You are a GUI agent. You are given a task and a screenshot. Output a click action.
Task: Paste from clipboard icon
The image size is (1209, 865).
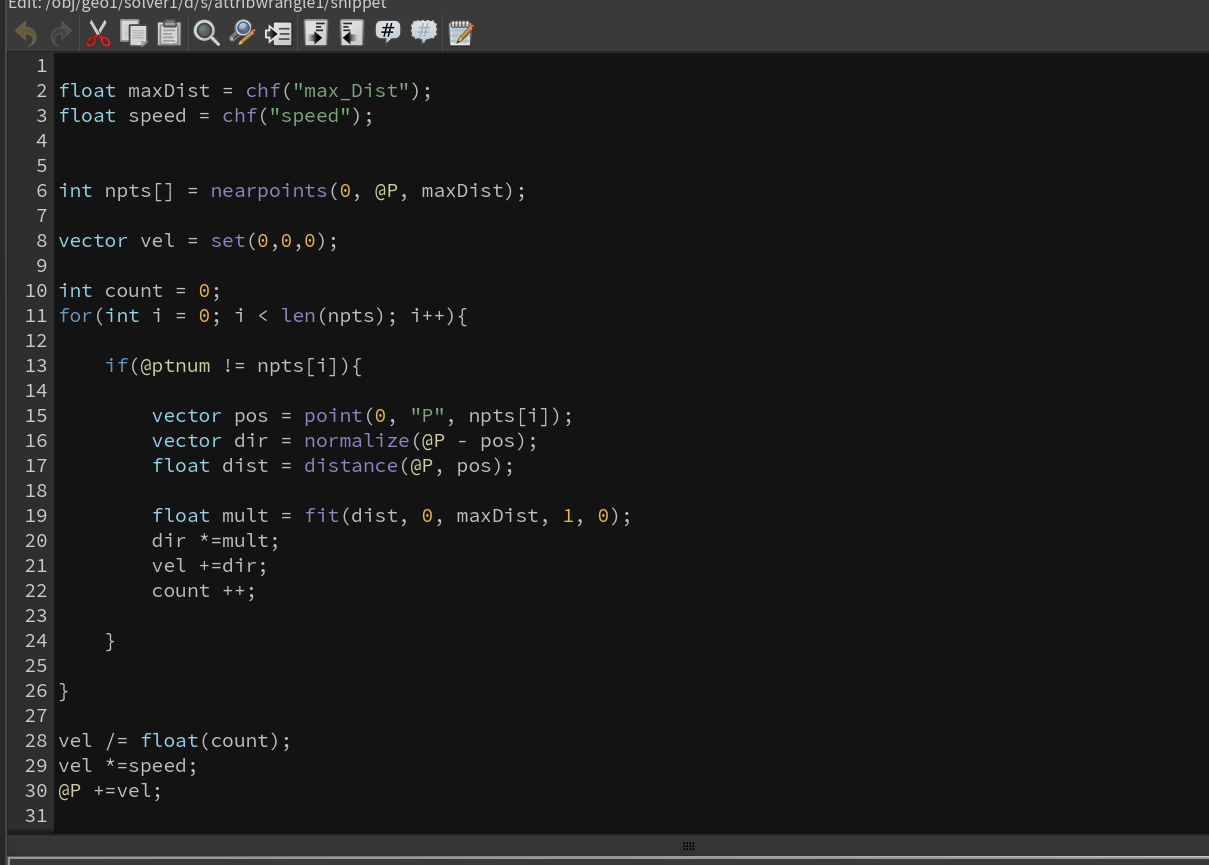(x=169, y=34)
